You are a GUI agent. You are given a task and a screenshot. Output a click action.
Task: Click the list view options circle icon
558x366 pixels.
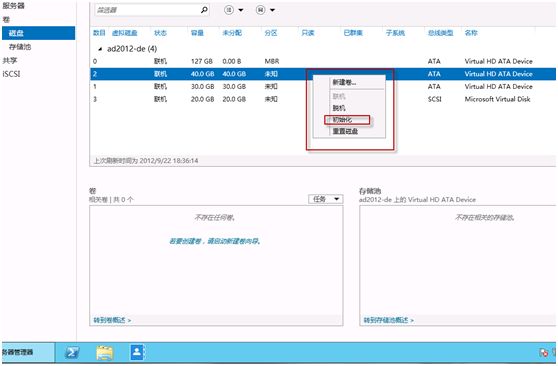tap(229, 10)
